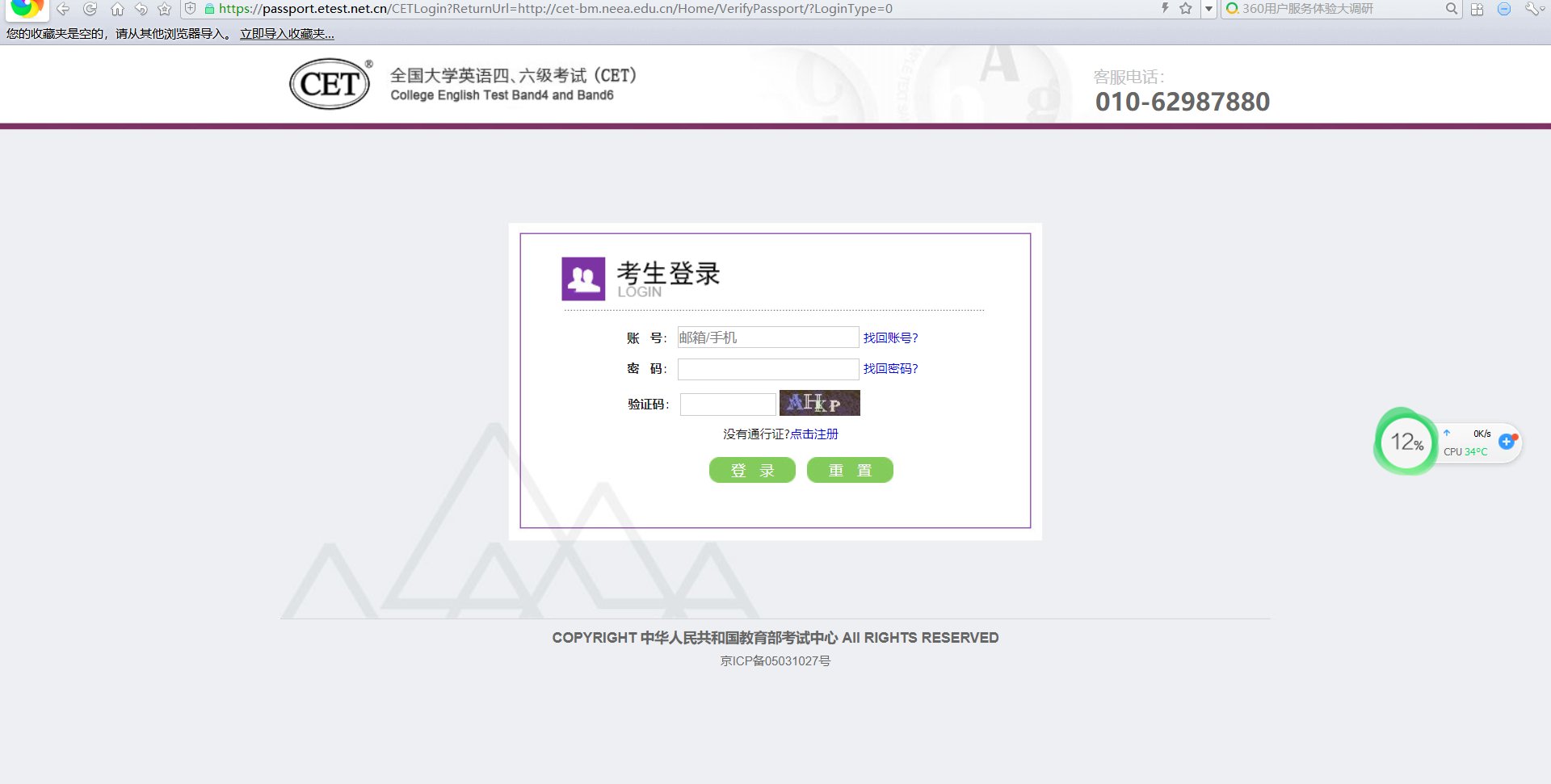This screenshot has width=1551, height=784.
Task: Click the purple user icon beside 考生登录
Action: click(x=582, y=278)
